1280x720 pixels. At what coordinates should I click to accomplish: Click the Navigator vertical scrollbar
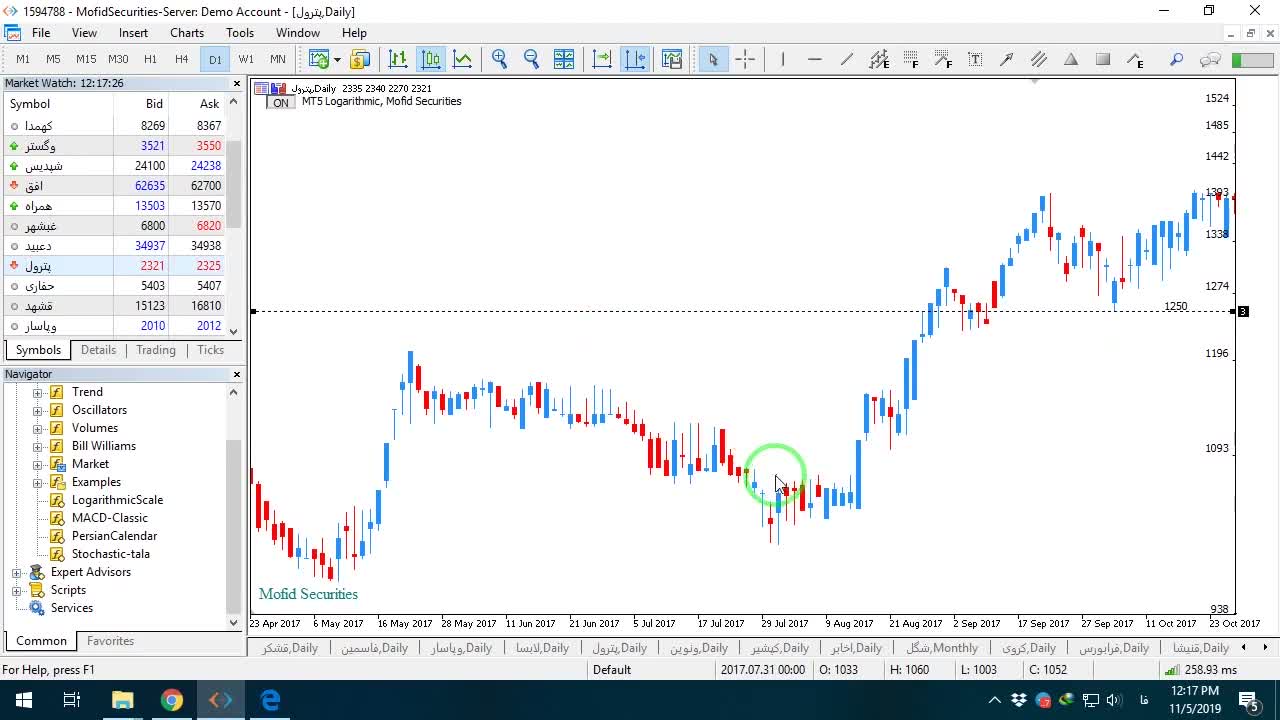[x=234, y=525]
